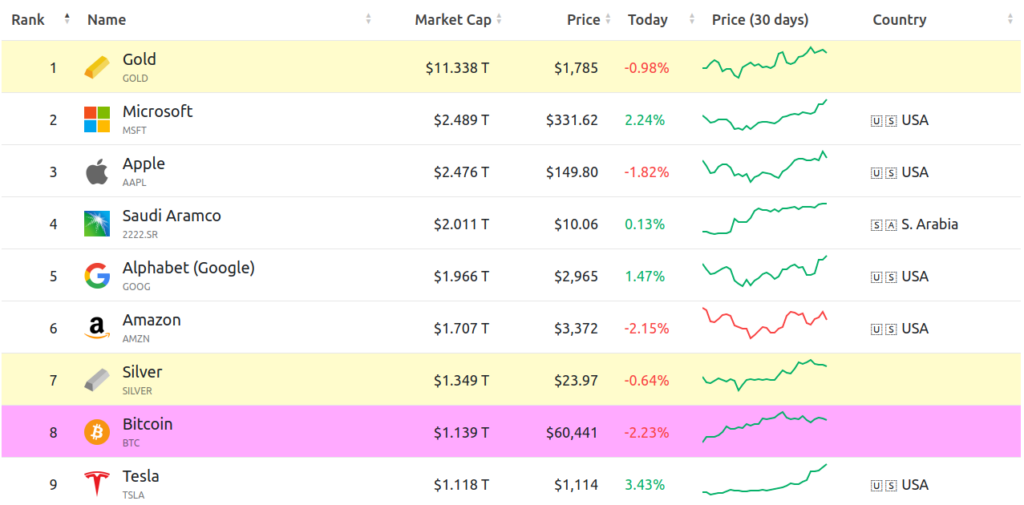1024x505 pixels.
Task: Open the Microsoft company link
Action: 157,112
